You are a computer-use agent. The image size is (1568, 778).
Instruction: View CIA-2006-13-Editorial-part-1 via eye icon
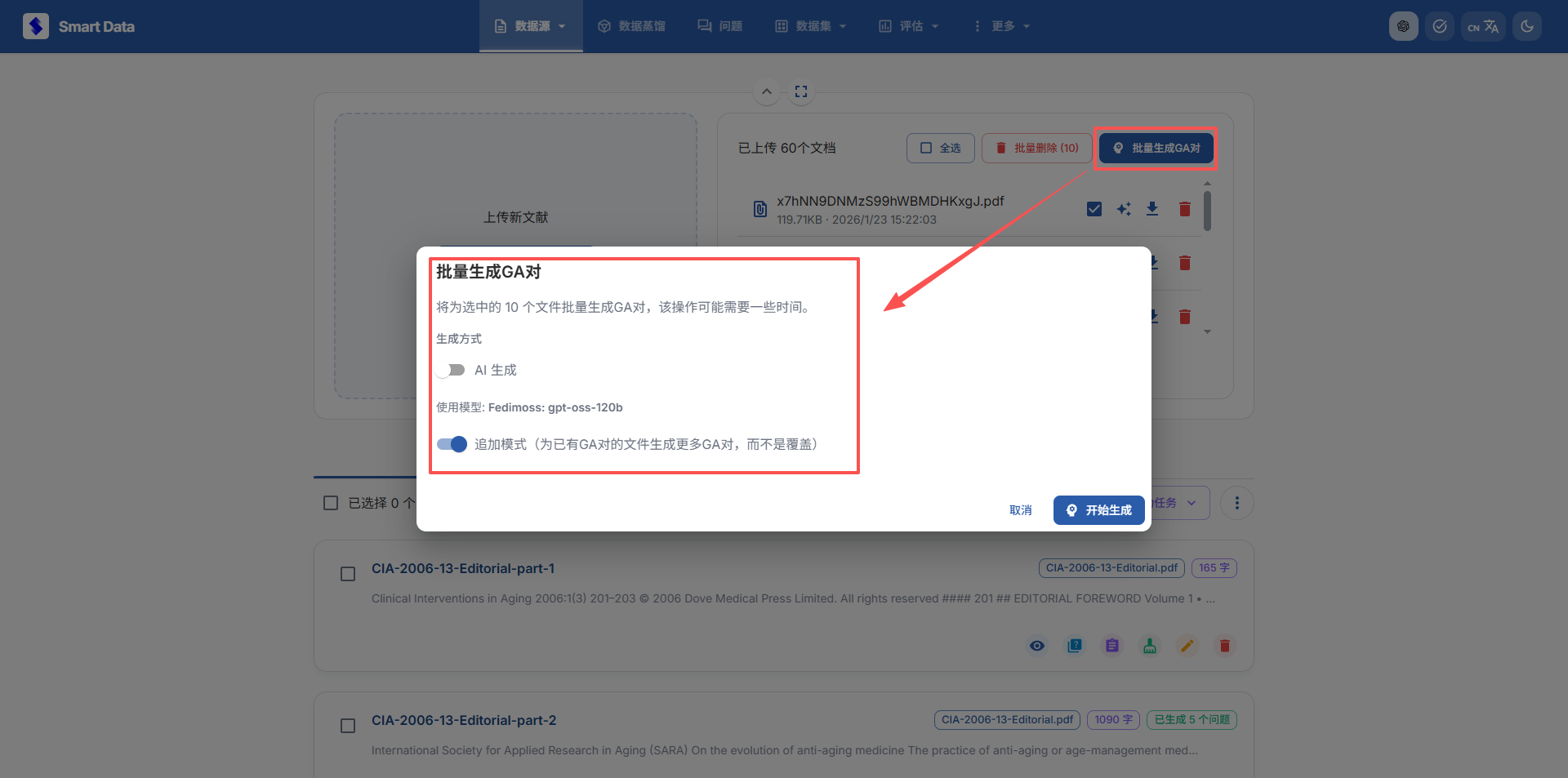[x=1037, y=646]
